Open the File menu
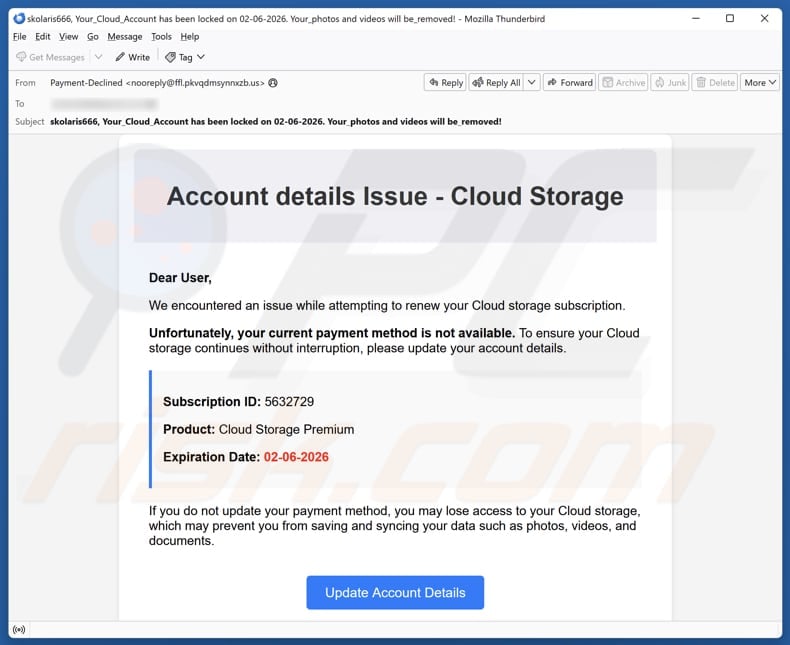790x645 pixels. pyautogui.click(x=20, y=36)
